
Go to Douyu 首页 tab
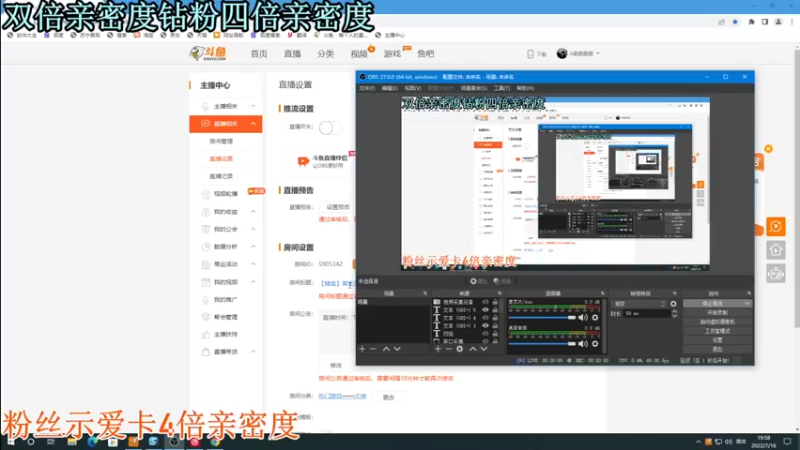tap(259, 54)
